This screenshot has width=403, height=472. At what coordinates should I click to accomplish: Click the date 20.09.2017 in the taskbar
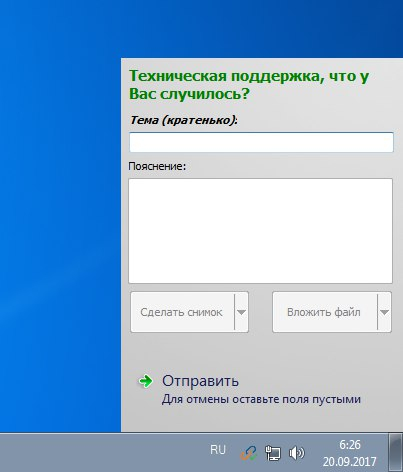pyautogui.click(x=350, y=462)
